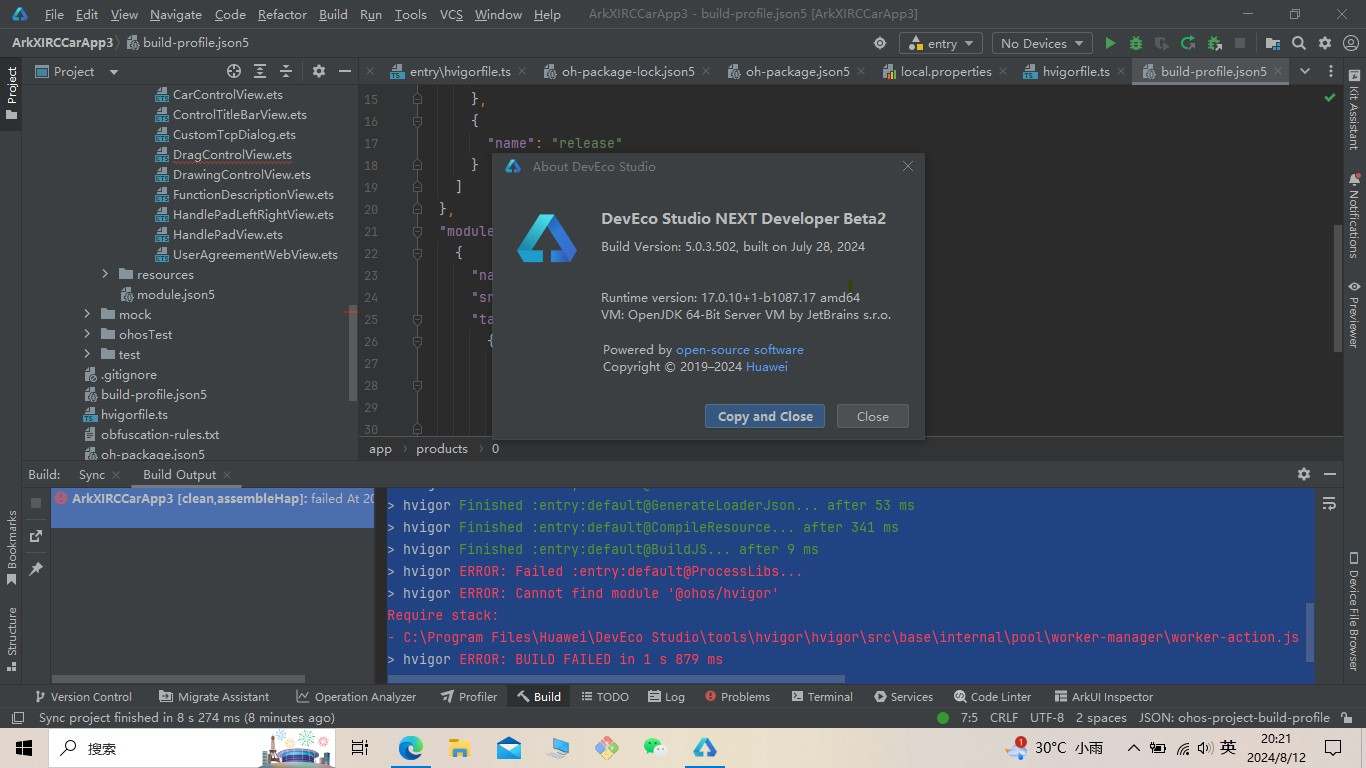Open Windows Start menu
Image resolution: width=1366 pixels, height=768 pixels.
coord(23,748)
